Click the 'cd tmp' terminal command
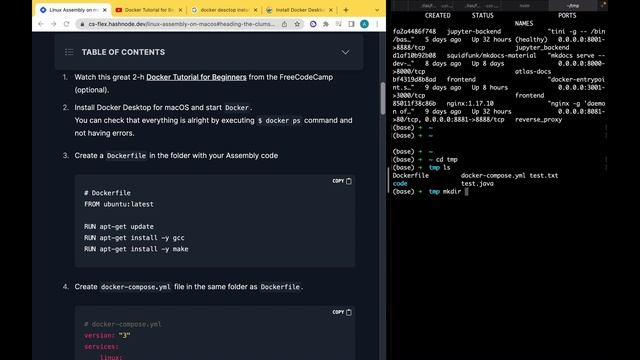The width and height of the screenshot is (640, 360). [x=447, y=160]
